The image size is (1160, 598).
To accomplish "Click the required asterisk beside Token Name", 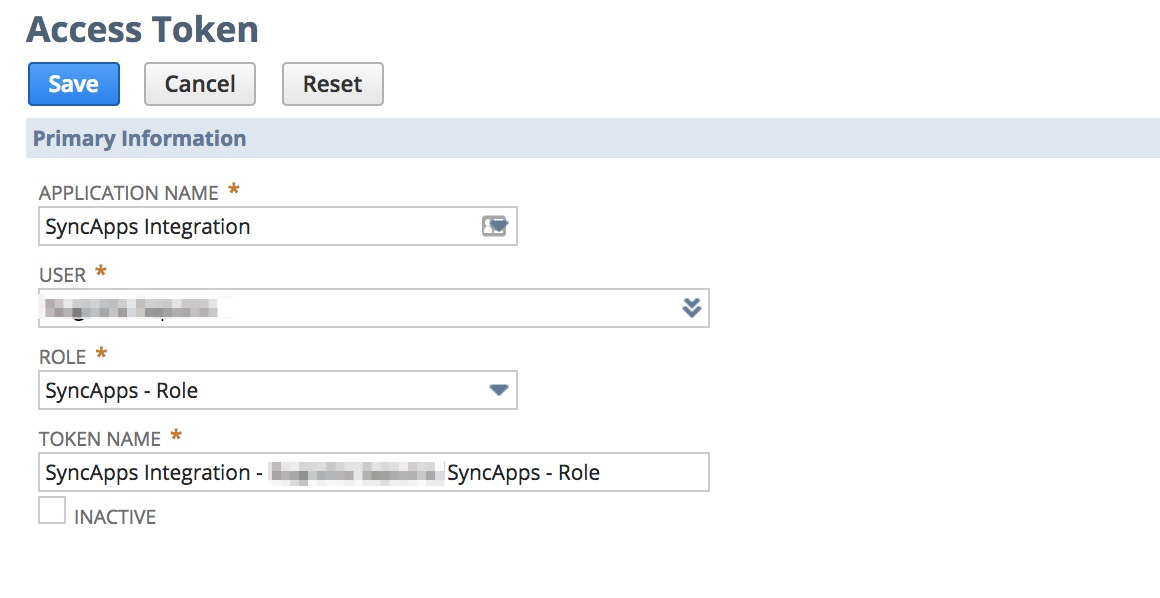I will pyautogui.click(x=176, y=436).
